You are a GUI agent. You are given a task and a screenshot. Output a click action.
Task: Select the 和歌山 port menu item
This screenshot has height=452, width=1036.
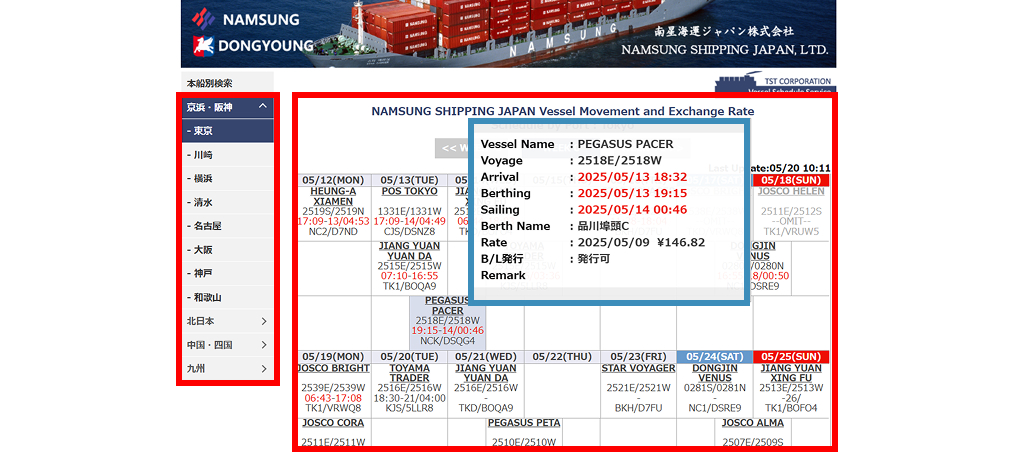click(x=227, y=297)
